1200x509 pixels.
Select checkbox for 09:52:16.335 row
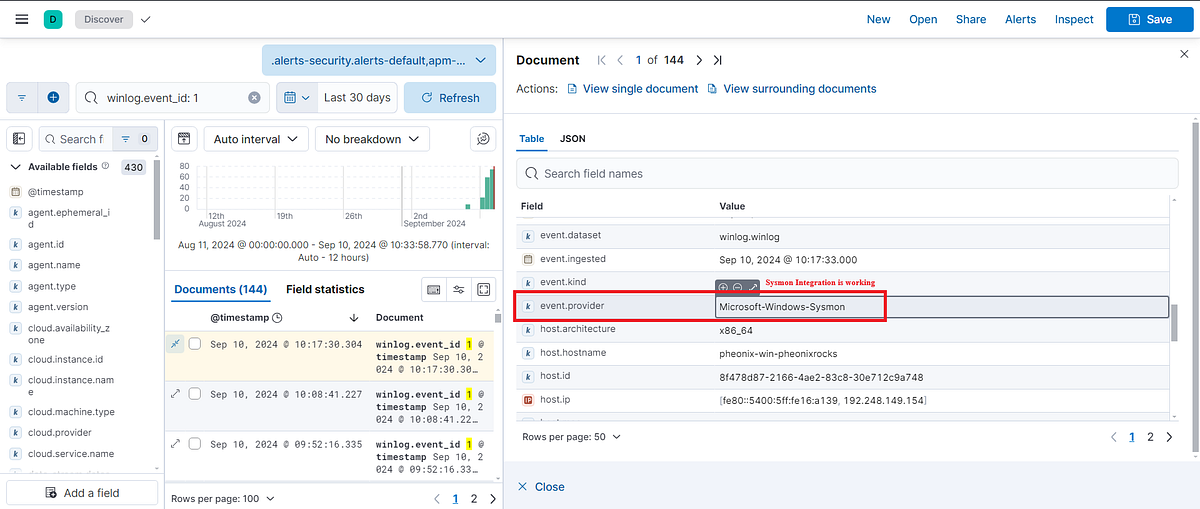(196, 444)
